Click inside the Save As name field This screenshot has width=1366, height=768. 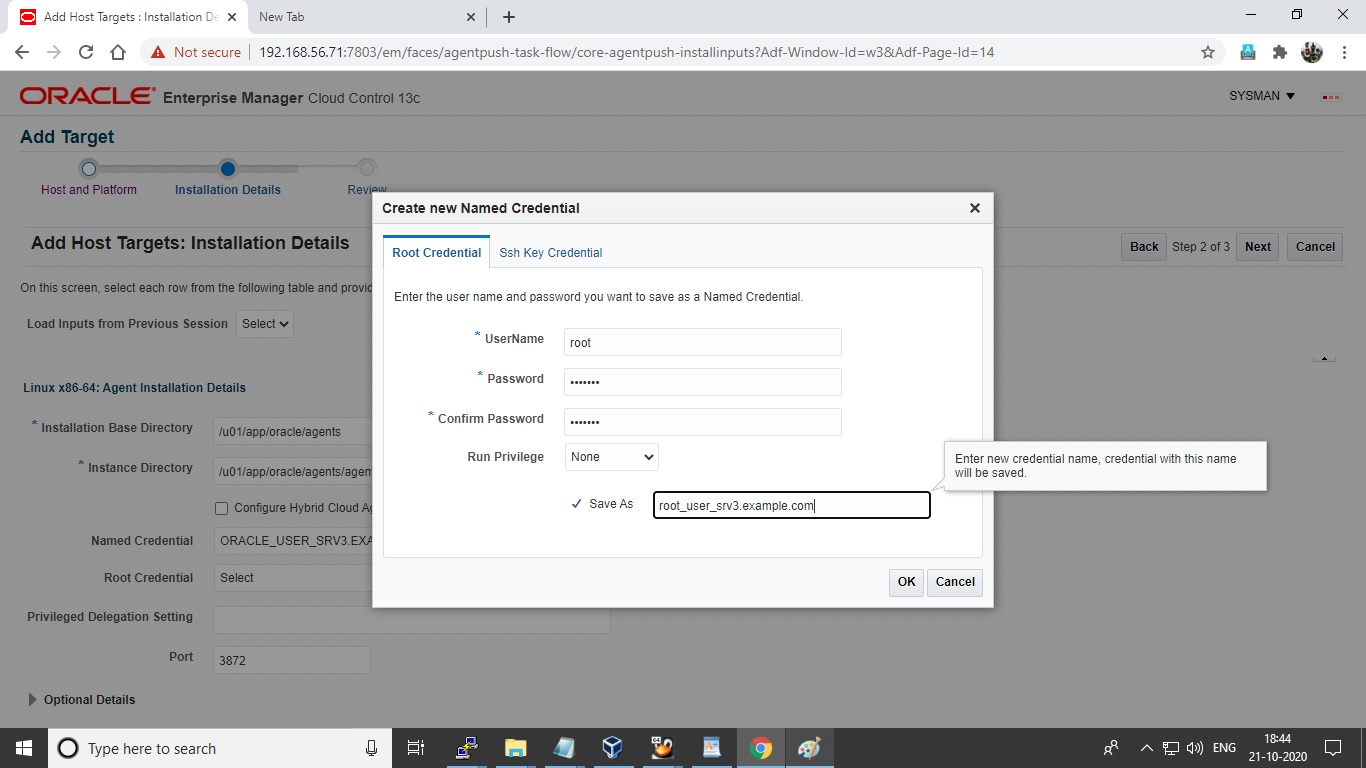point(790,505)
